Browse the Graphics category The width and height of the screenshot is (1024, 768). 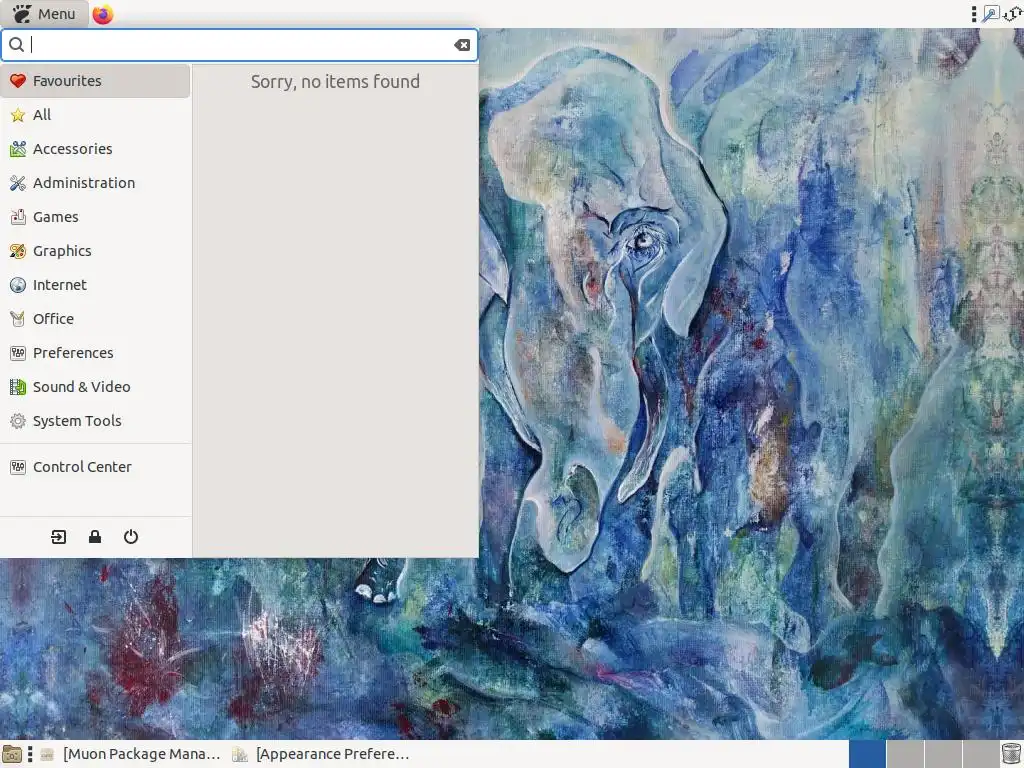tap(95, 251)
